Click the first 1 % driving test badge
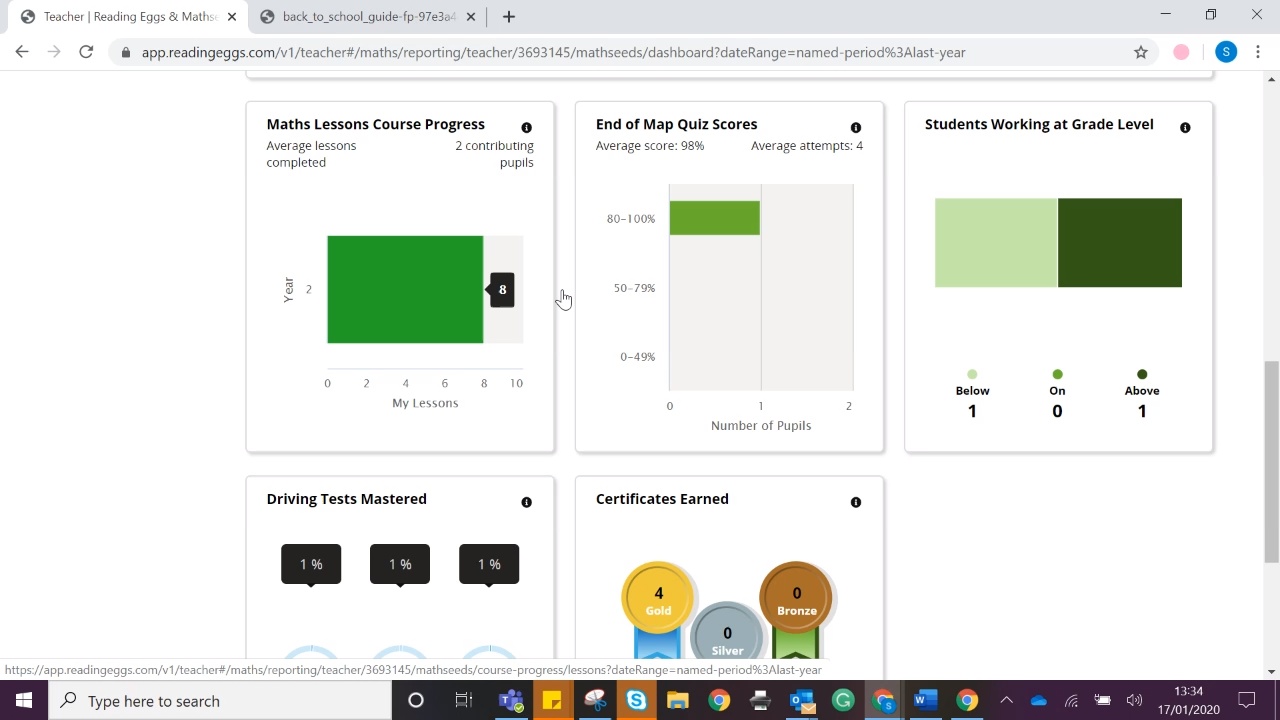1280x720 pixels. pyautogui.click(x=311, y=564)
